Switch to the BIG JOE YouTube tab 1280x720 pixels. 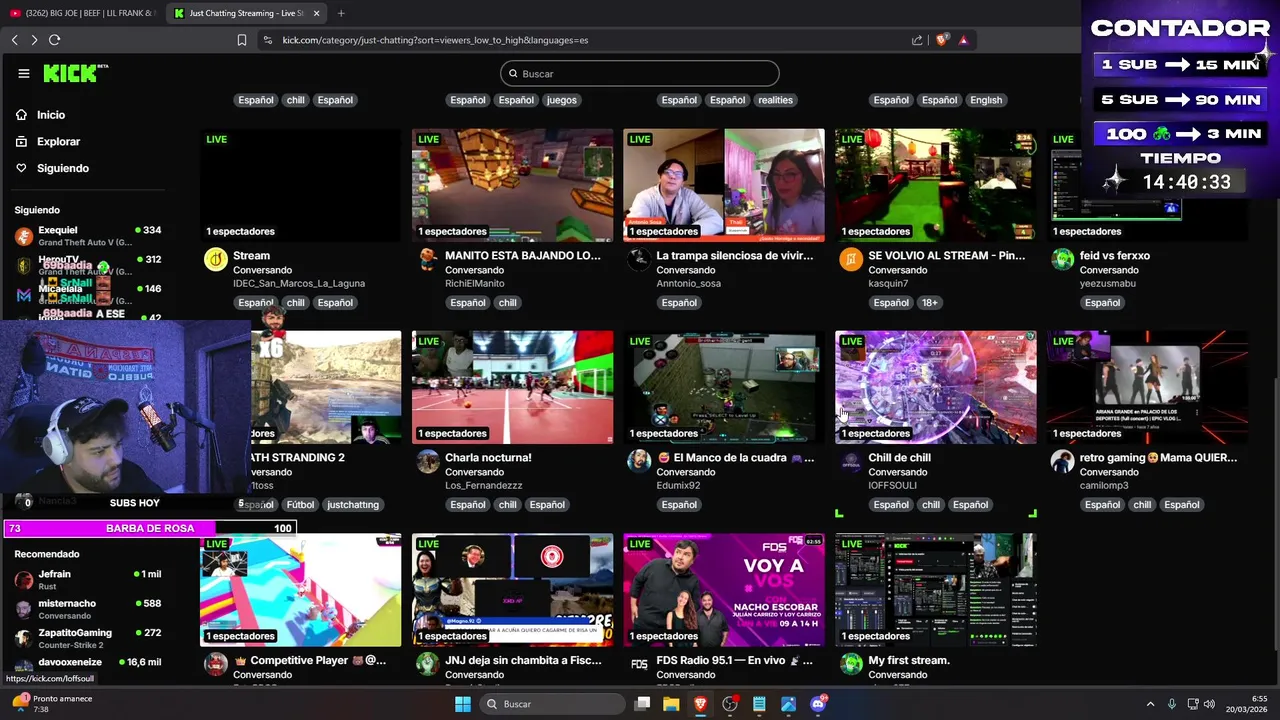[82, 13]
